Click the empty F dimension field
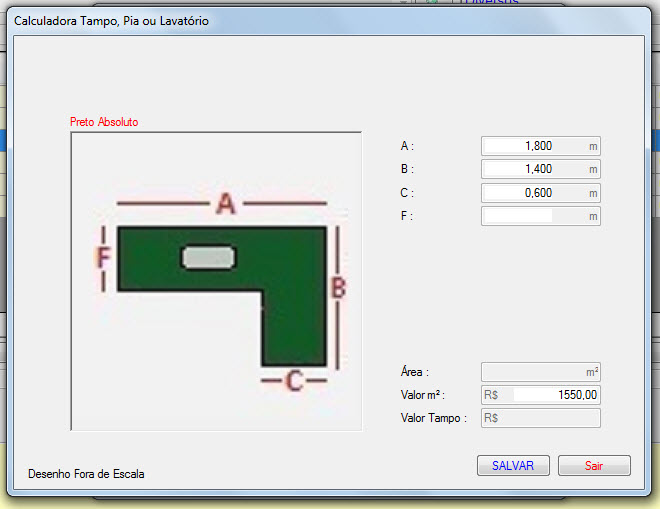The height and width of the screenshot is (509, 660). pyautogui.click(x=540, y=216)
